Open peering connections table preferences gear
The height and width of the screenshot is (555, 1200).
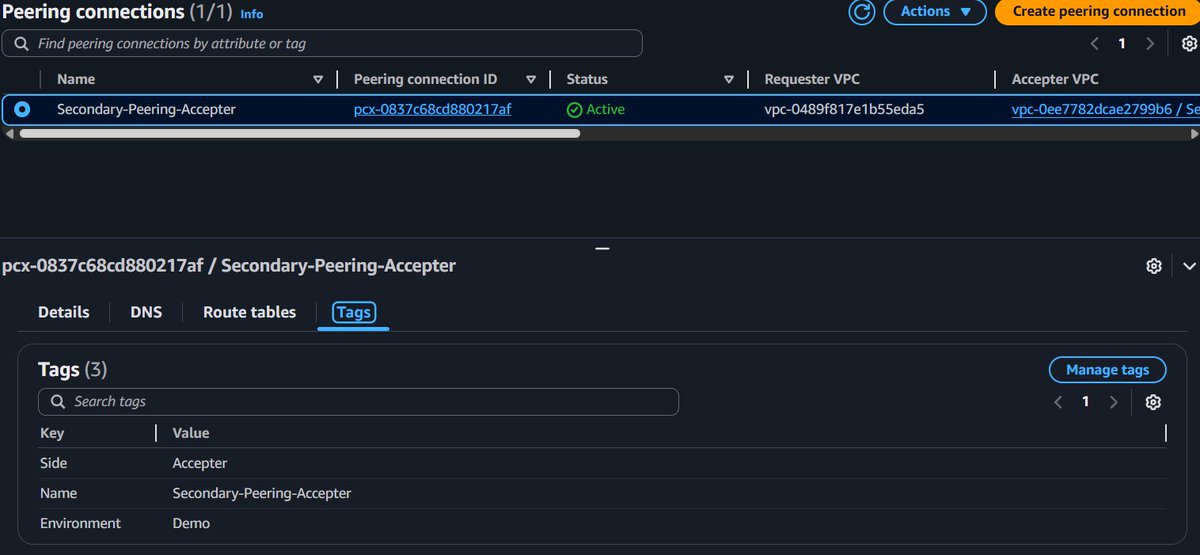coord(1189,44)
